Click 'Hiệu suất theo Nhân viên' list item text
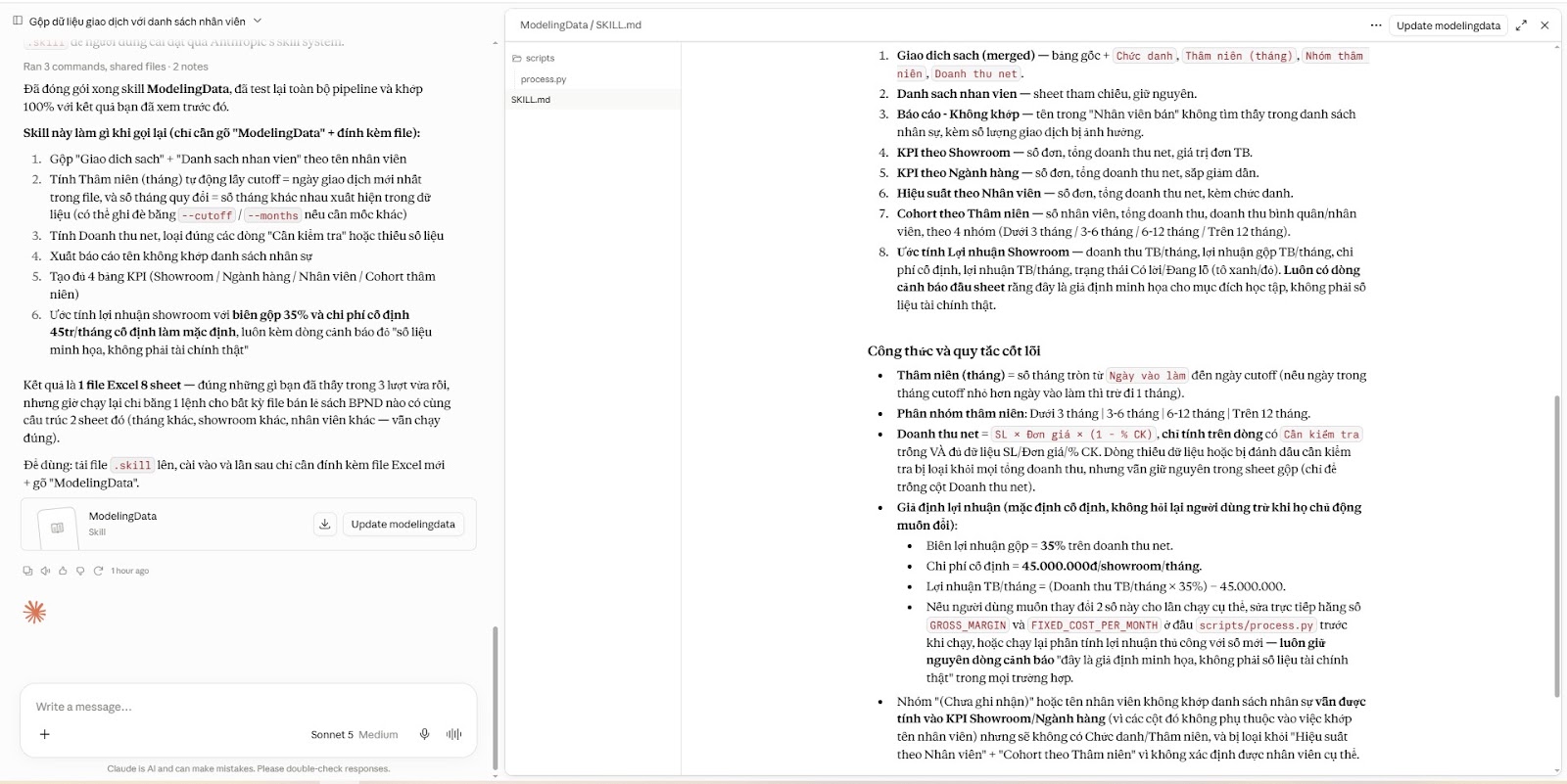The height and width of the screenshot is (784, 1567). [969, 193]
